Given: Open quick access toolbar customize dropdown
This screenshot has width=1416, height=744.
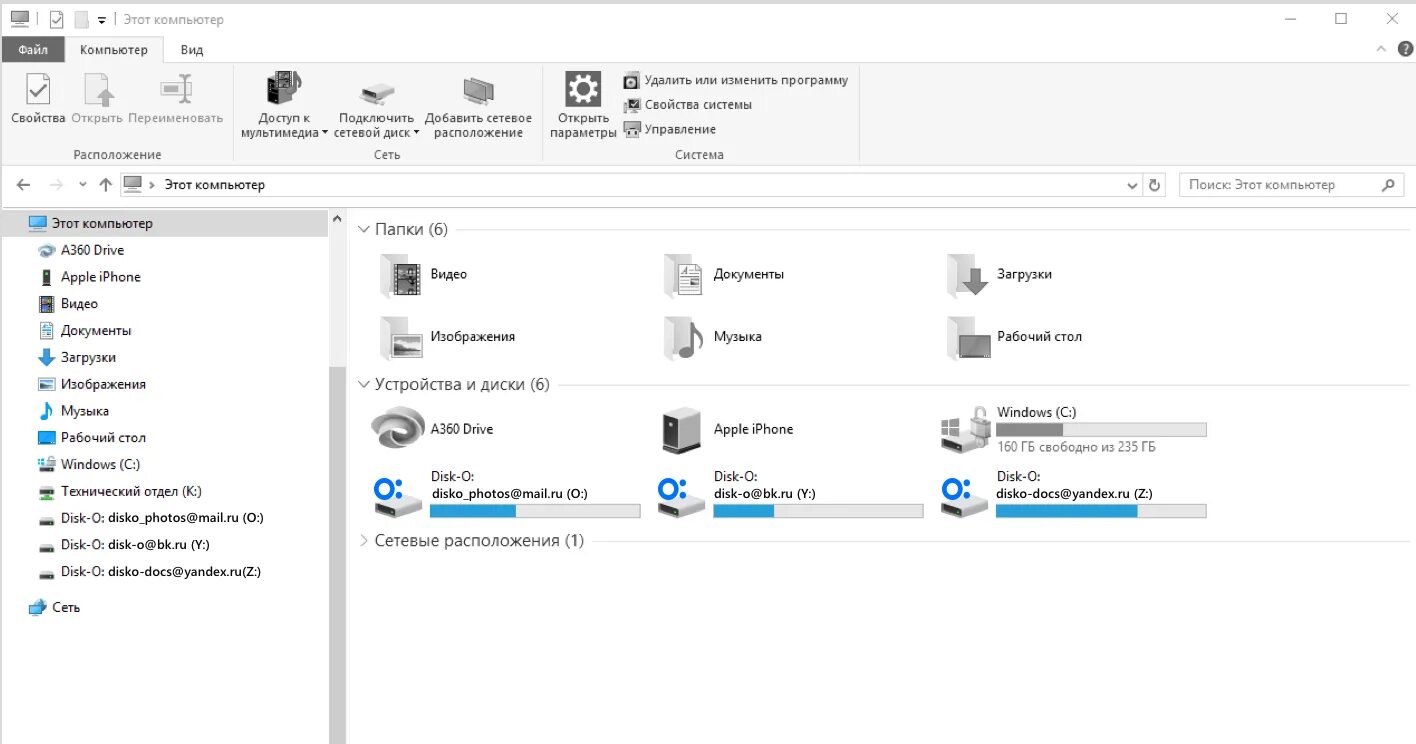Looking at the screenshot, I should click(102, 20).
